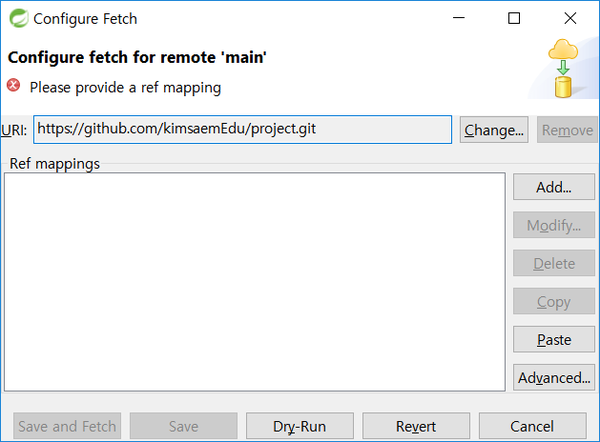
Task: Run a Dry-Run of the fetch
Action: tap(300, 426)
